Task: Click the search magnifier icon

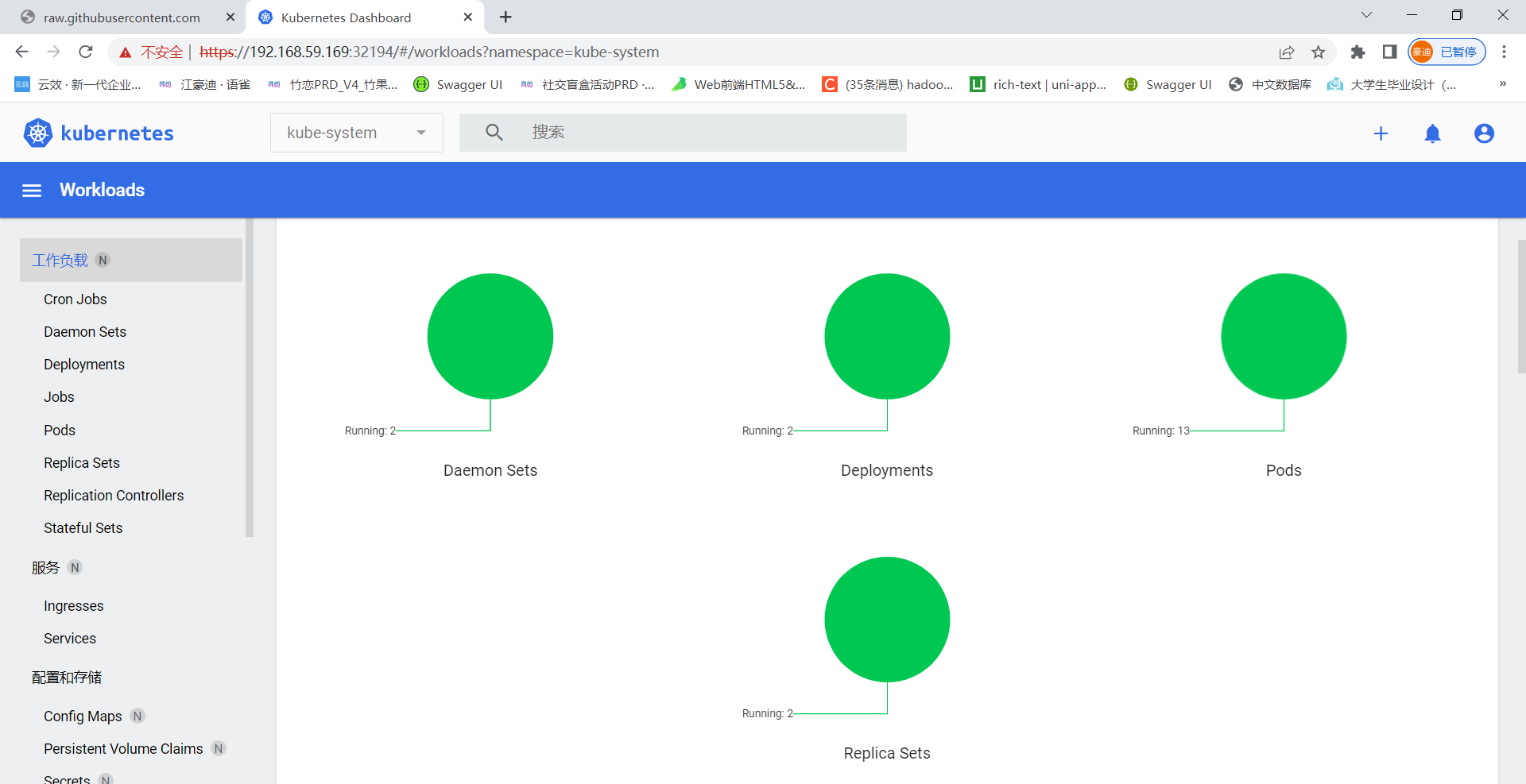Action: pos(494,133)
